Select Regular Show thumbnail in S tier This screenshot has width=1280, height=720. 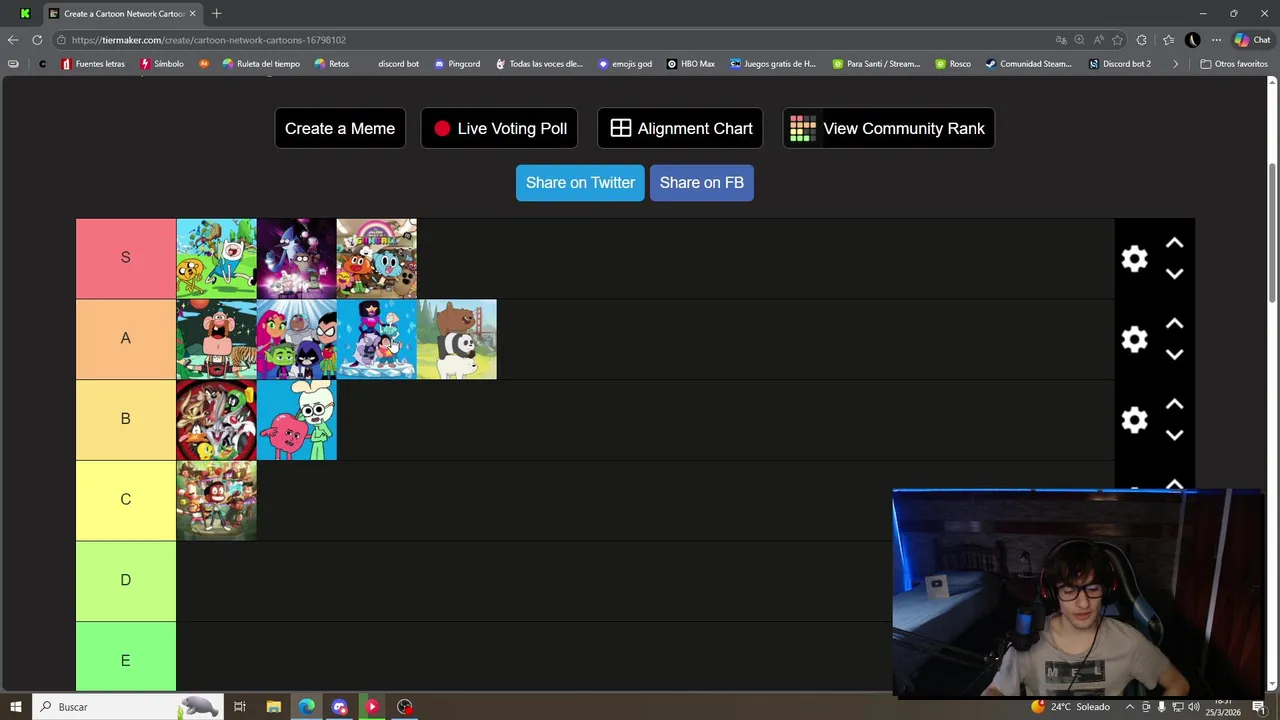[296, 259]
